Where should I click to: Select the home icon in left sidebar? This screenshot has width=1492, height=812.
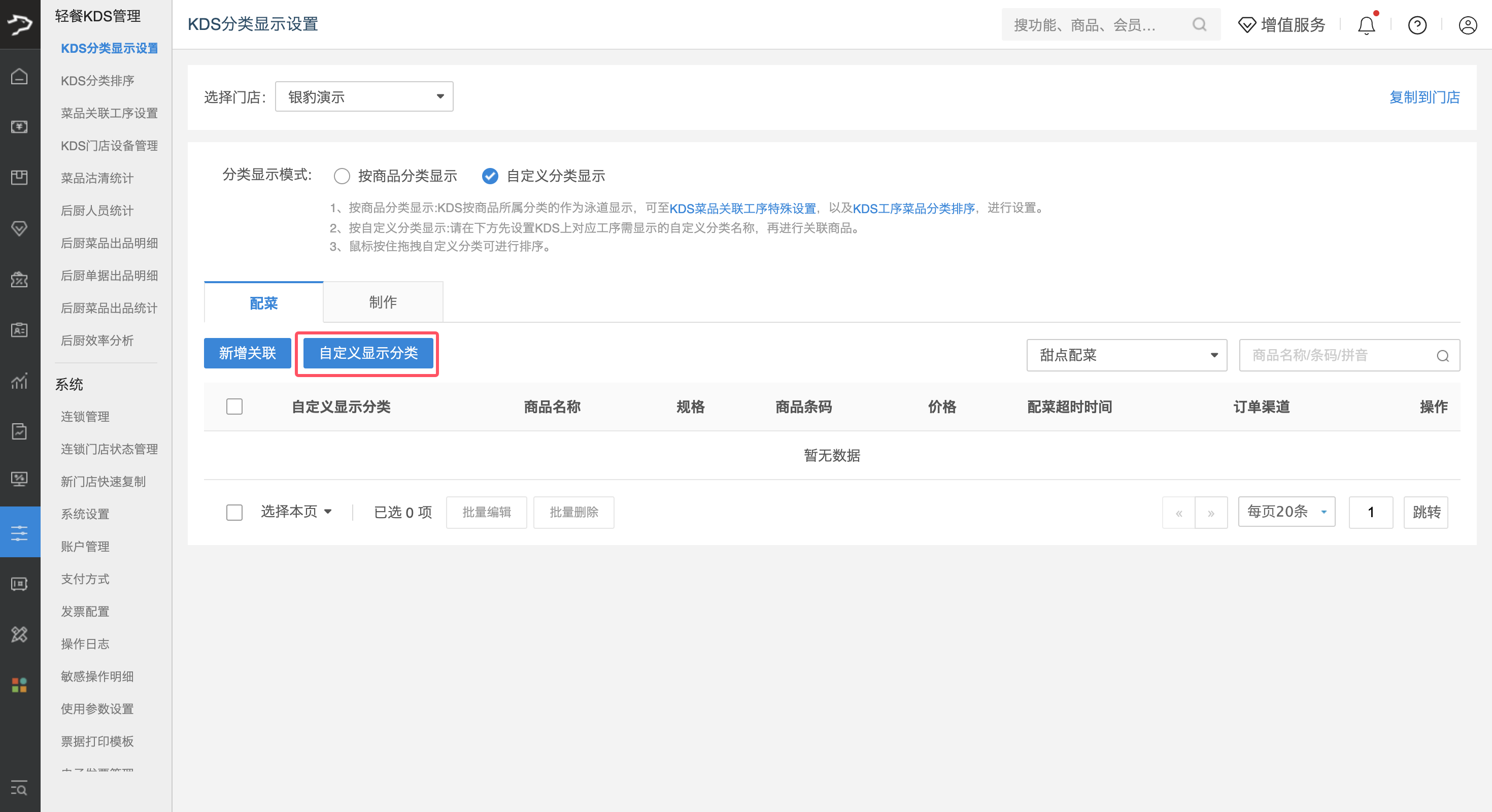coord(20,76)
